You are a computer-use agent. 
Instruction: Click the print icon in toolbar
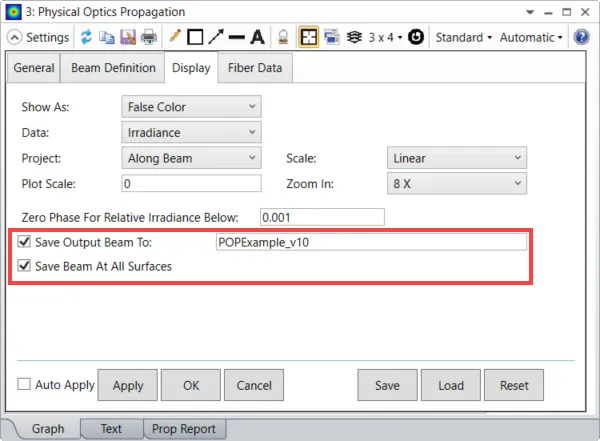(x=148, y=37)
